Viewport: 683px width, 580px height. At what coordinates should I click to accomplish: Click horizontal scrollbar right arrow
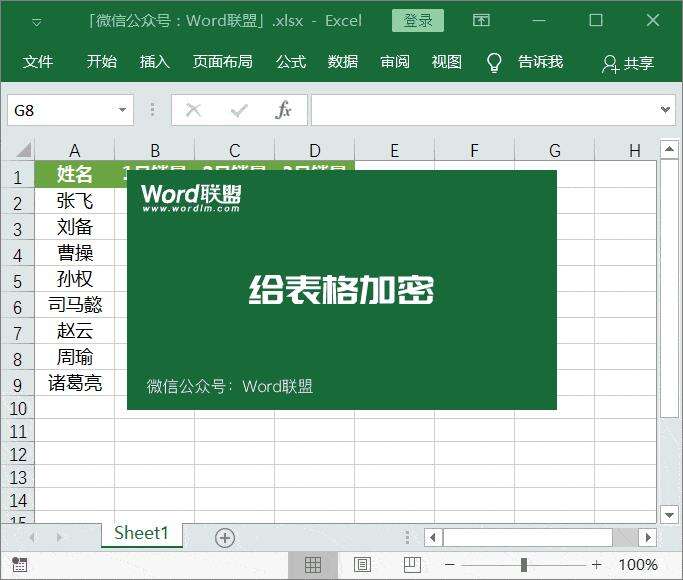[648, 537]
